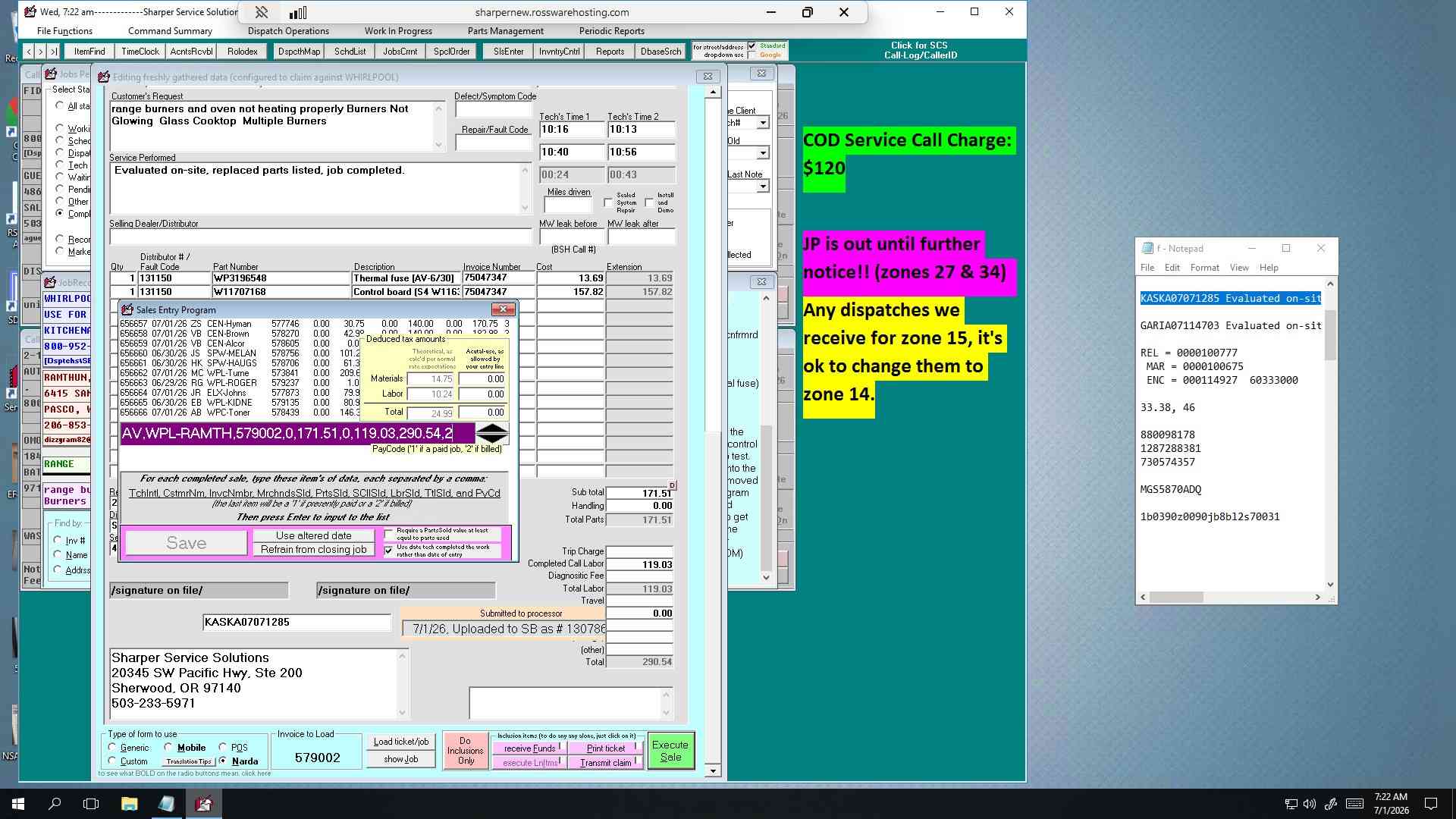1456x819 pixels.
Task: Open the notification center icon
Action: [1430, 804]
